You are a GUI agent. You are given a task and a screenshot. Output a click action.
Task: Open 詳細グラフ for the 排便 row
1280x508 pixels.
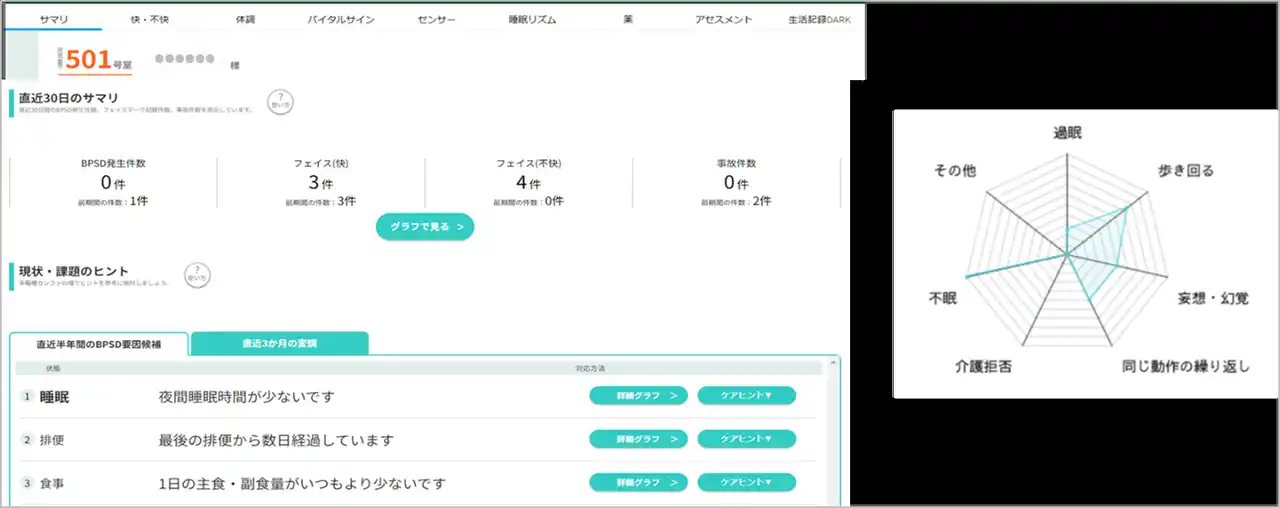click(638, 439)
